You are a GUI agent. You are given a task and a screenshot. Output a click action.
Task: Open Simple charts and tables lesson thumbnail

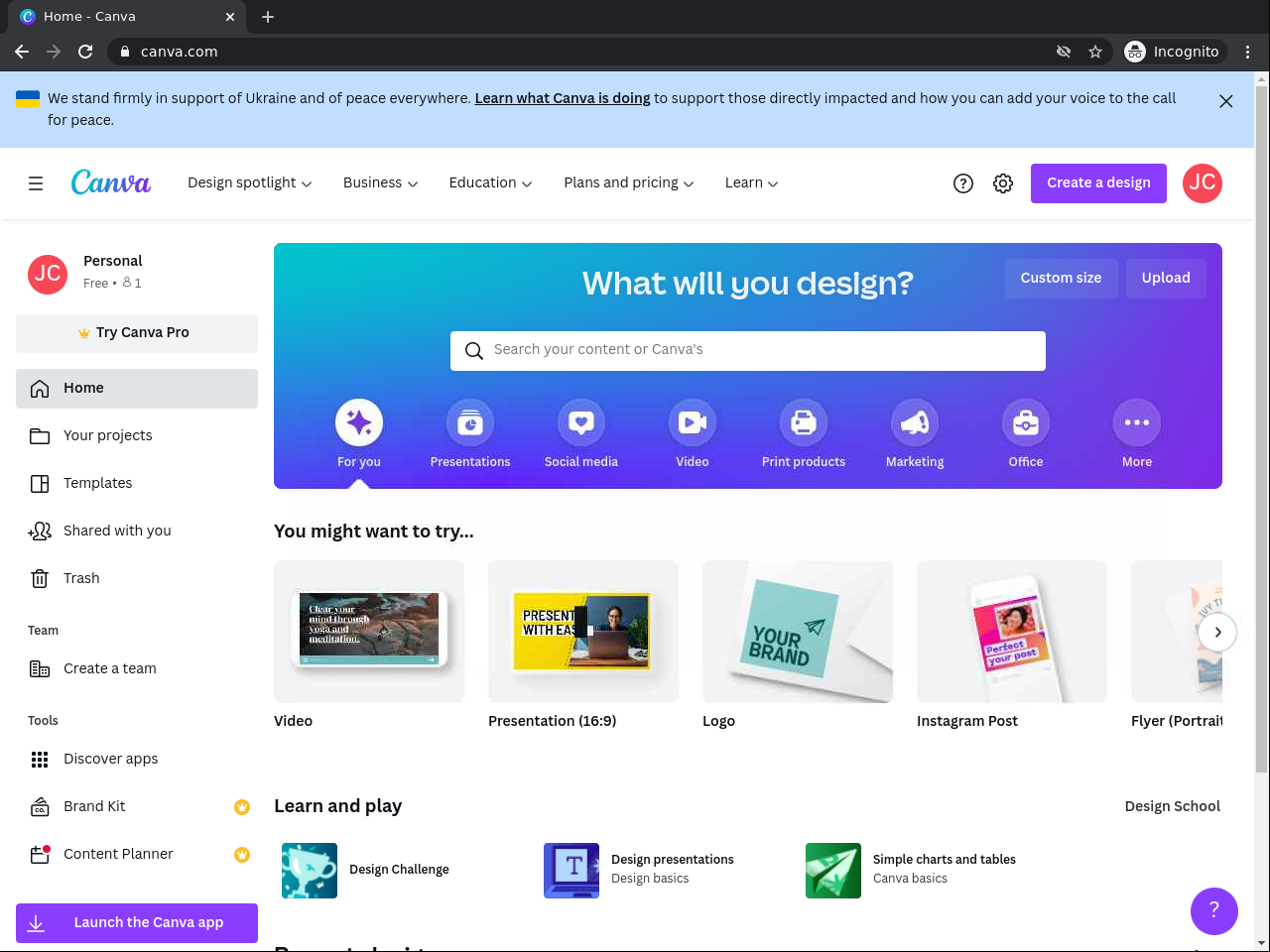click(x=833, y=871)
